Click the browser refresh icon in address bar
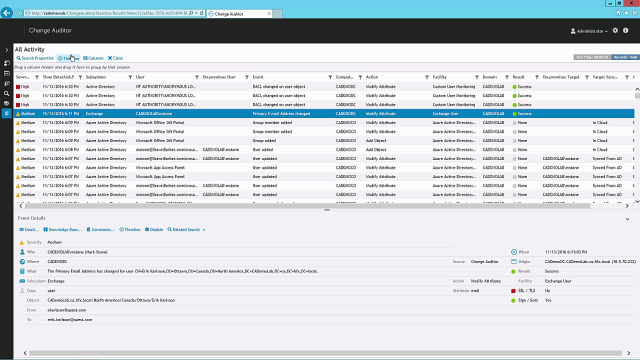This screenshot has width=640, height=360. click(202, 13)
